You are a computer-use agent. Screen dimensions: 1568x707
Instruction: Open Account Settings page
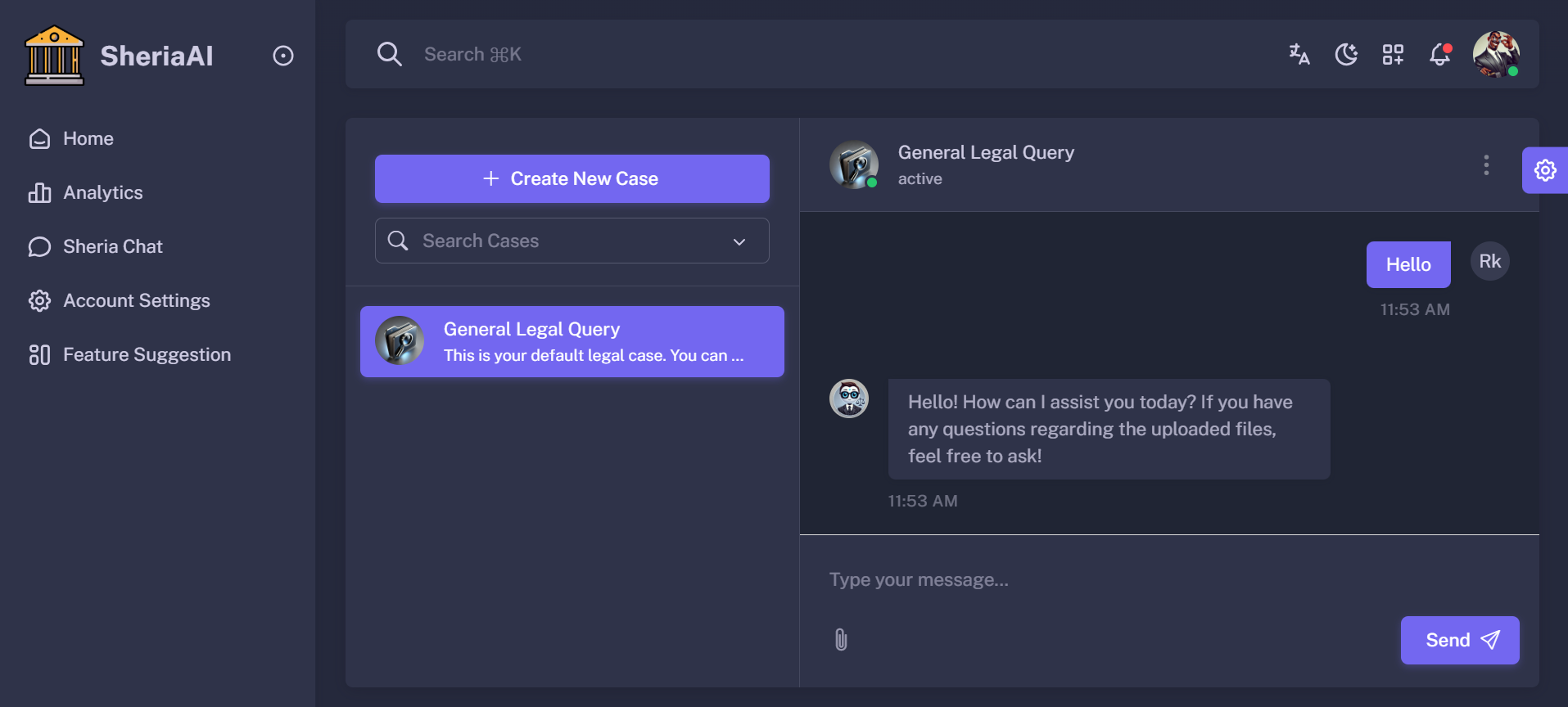coord(157,300)
